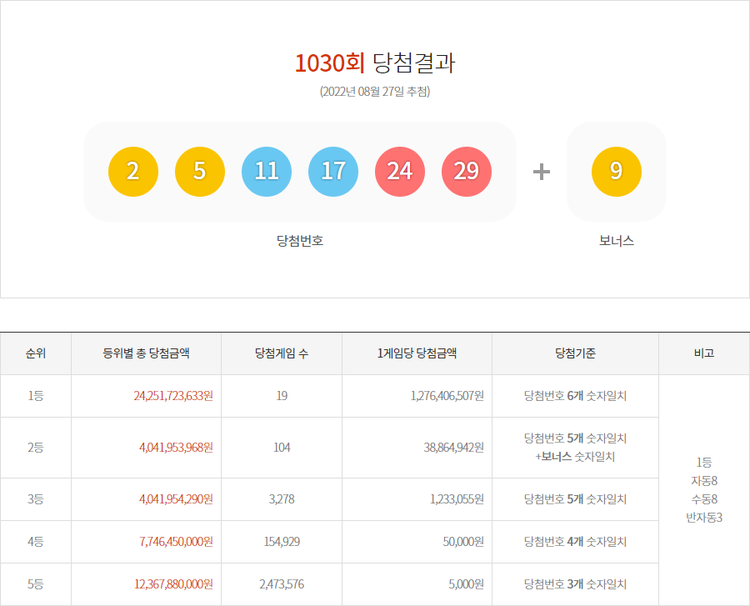
Task: Click the yellow ball number 2
Action: [x=133, y=171]
